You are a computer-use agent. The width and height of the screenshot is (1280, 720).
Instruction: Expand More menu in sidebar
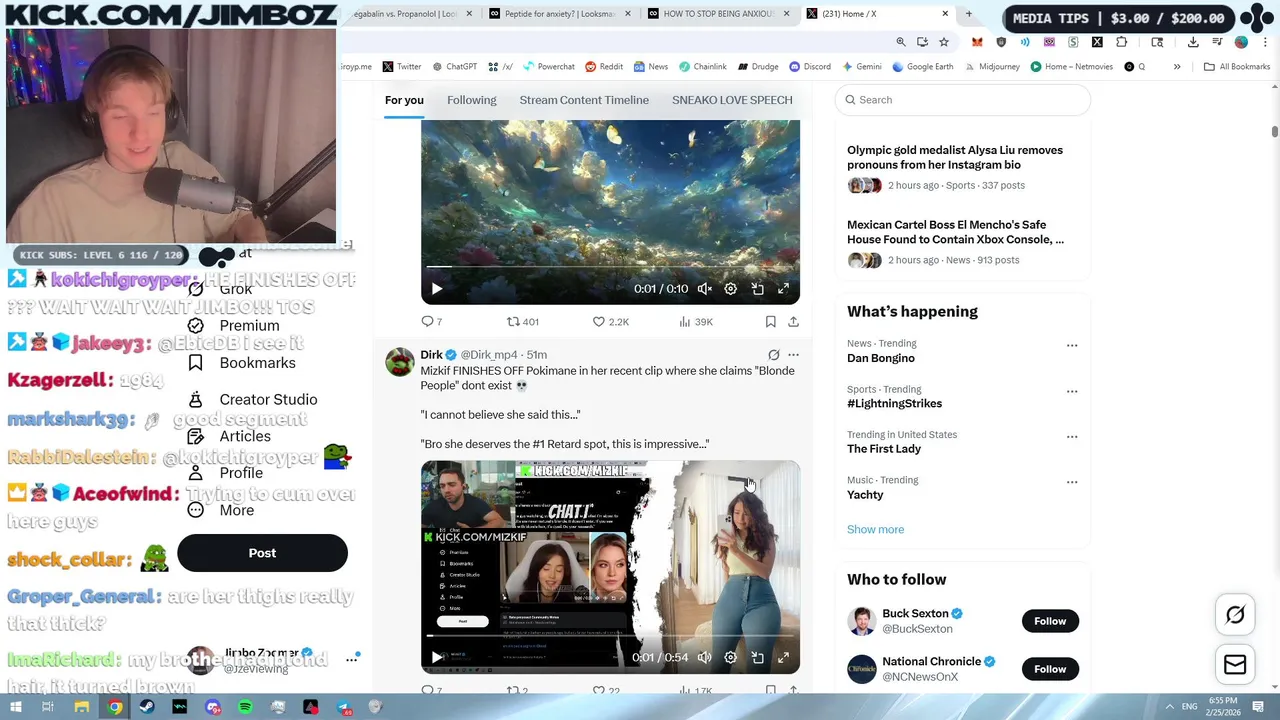(x=221, y=510)
